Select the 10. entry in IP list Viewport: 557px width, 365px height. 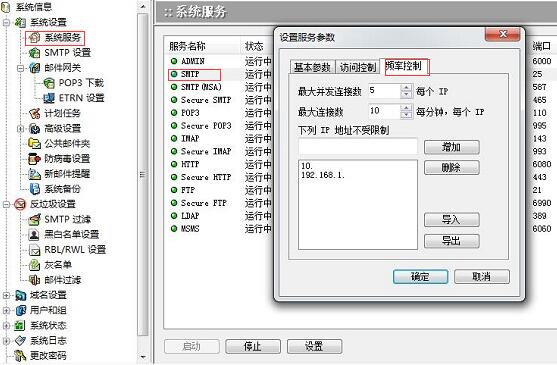[307, 166]
